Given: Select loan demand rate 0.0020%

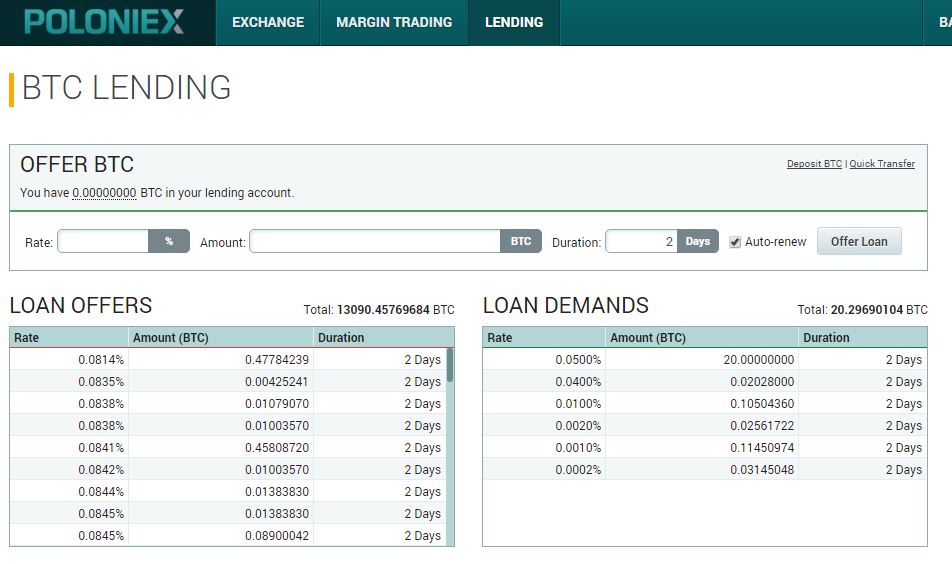Looking at the screenshot, I should (578, 426).
